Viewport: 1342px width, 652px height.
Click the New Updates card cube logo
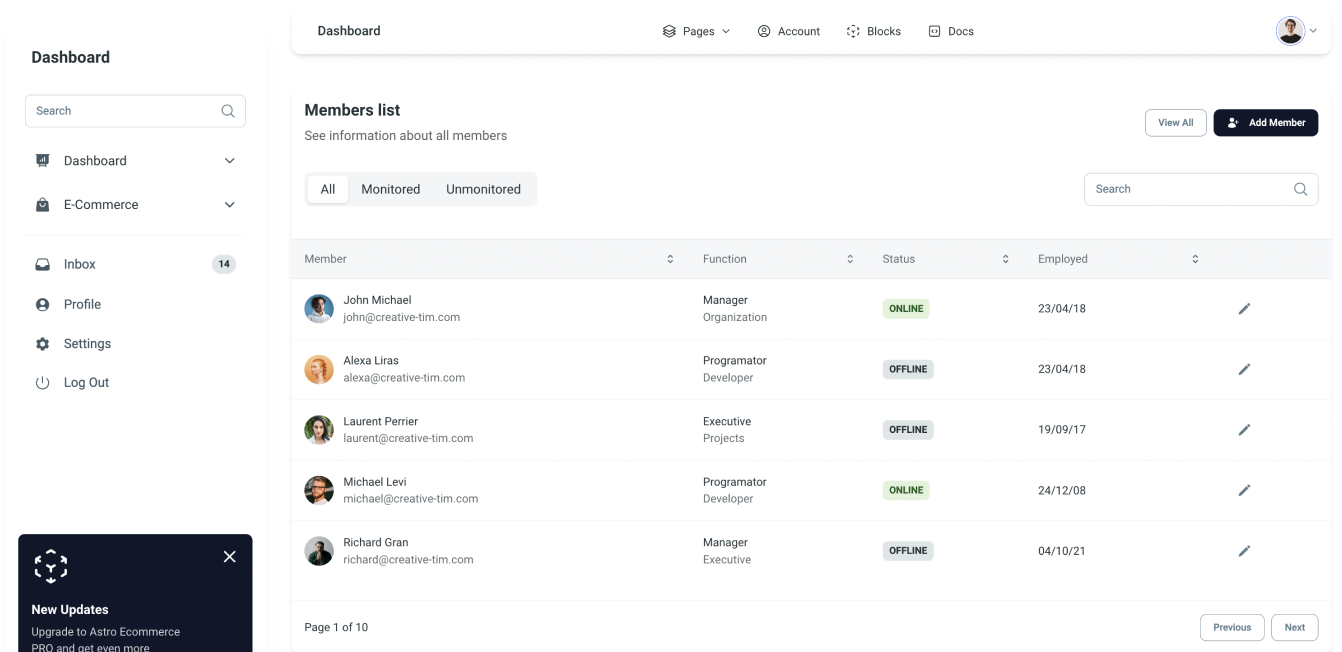pyautogui.click(x=51, y=566)
